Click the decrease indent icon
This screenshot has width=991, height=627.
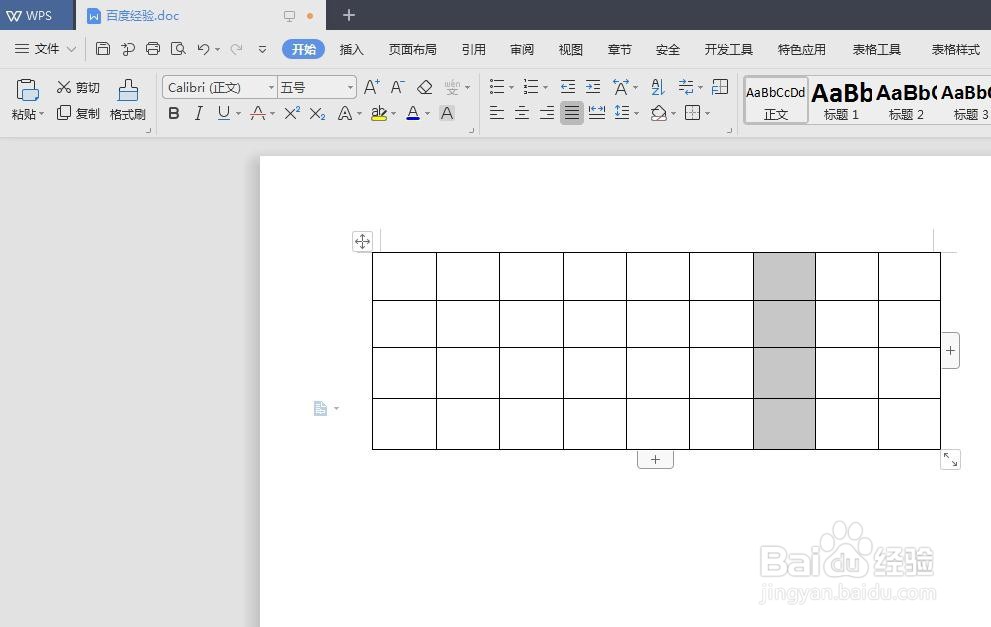pyautogui.click(x=568, y=87)
